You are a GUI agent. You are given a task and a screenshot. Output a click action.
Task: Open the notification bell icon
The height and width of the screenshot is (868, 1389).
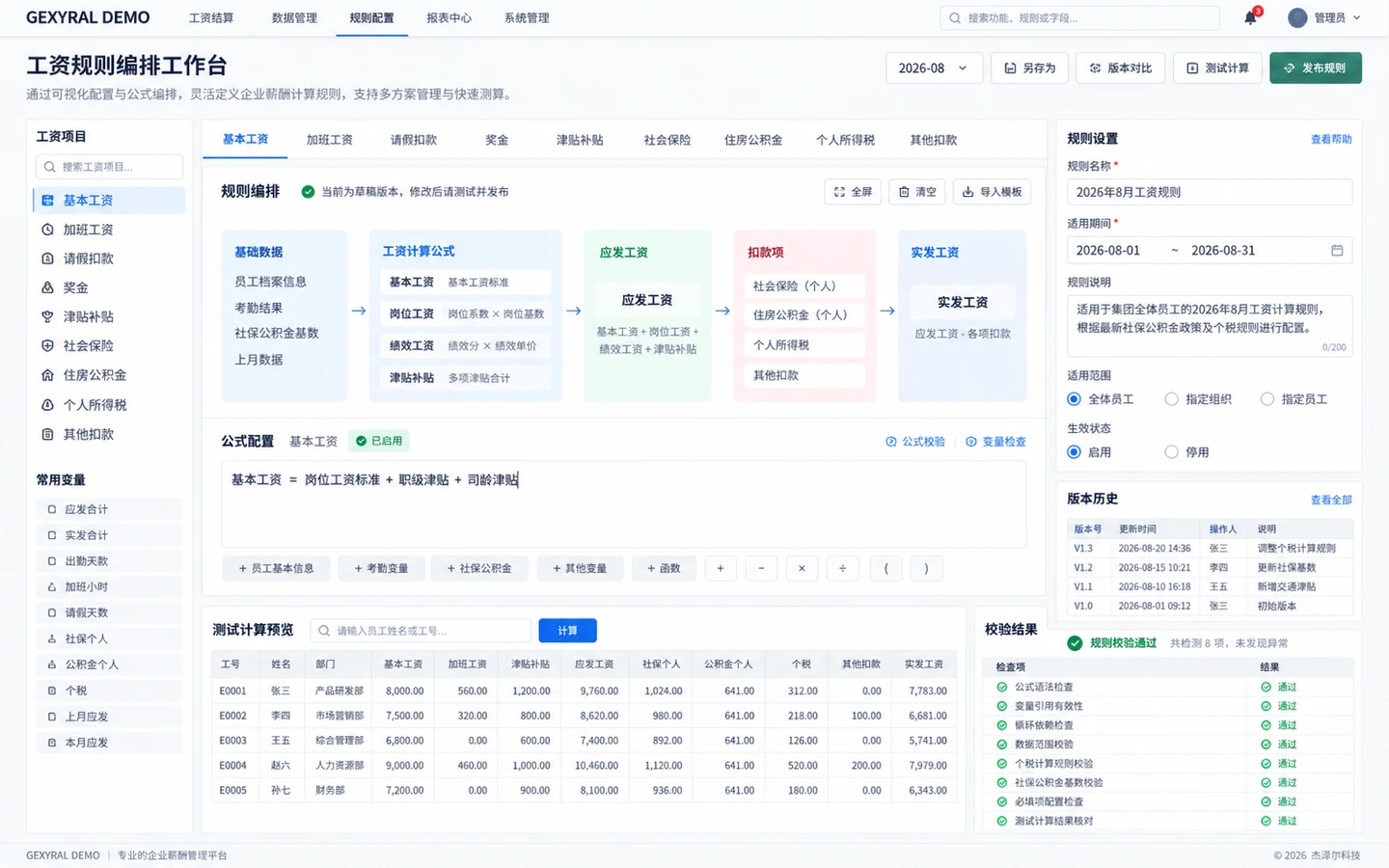pyautogui.click(x=1250, y=17)
